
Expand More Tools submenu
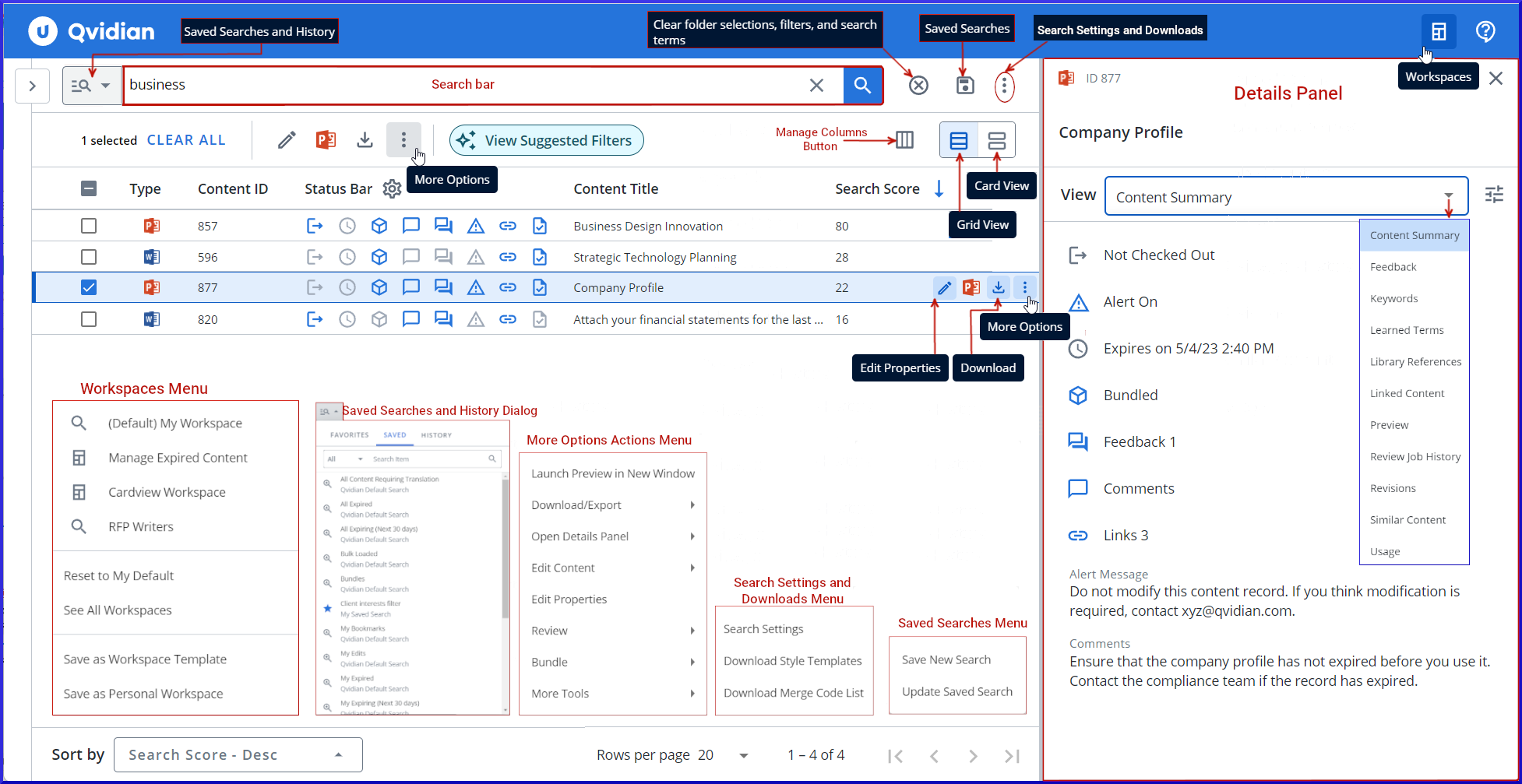tap(613, 694)
